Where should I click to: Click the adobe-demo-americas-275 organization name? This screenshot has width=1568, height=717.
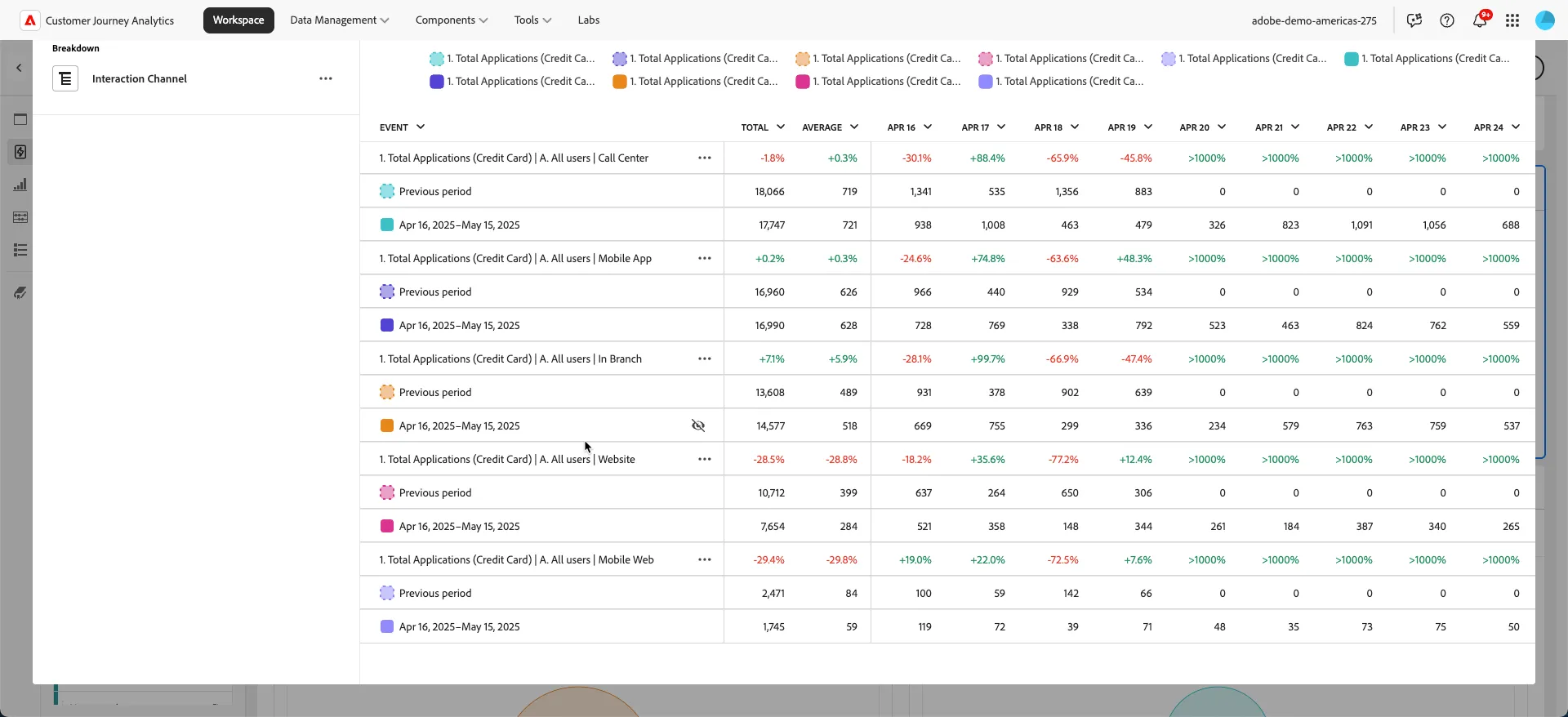(x=1314, y=20)
